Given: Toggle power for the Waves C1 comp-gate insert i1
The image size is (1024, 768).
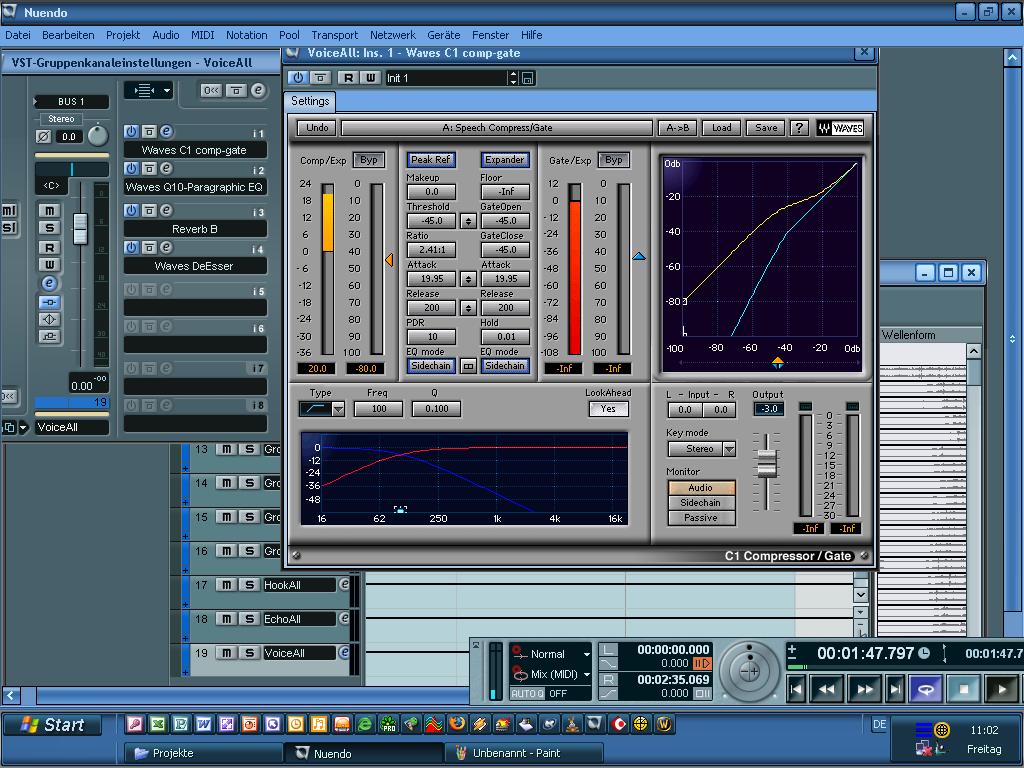Looking at the screenshot, I should coord(131,131).
